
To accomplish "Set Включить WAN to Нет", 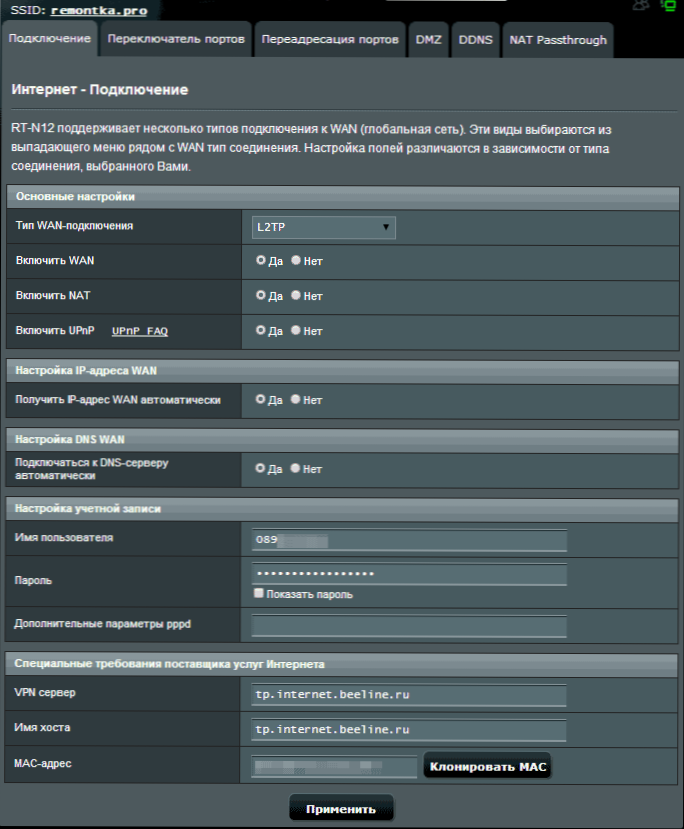I will coord(296,260).
